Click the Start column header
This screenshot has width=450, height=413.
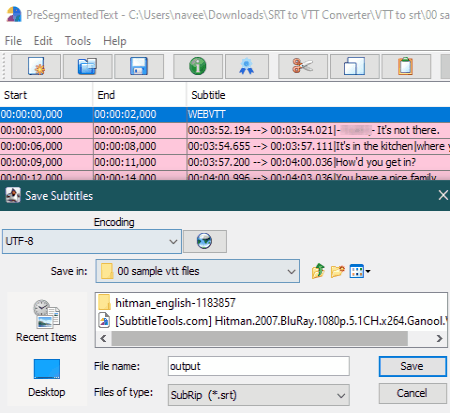[46, 95]
